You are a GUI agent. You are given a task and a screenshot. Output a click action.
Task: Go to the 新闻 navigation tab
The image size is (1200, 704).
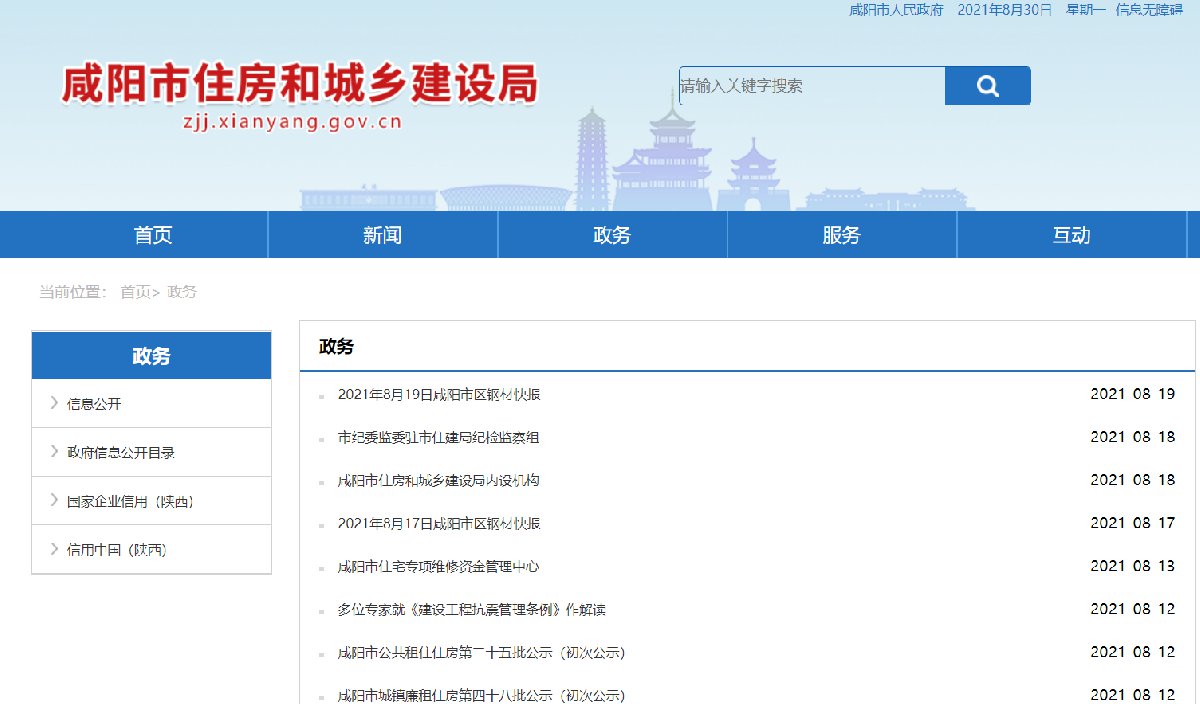click(x=382, y=235)
